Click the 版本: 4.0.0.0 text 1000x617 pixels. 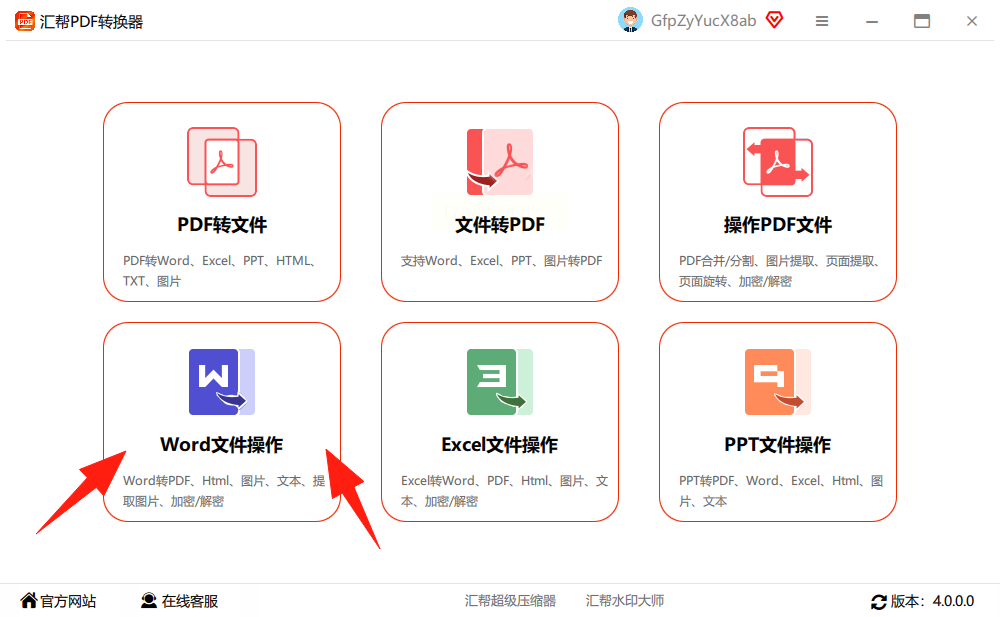[x=932, y=601]
